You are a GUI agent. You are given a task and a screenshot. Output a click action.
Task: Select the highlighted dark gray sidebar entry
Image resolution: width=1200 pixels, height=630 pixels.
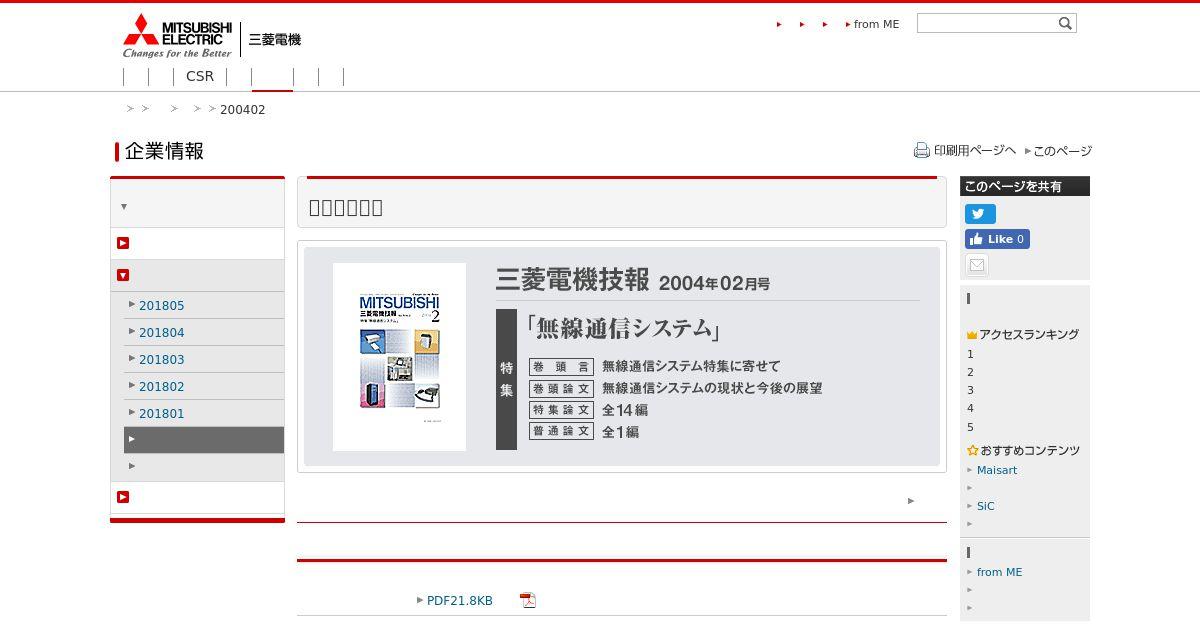204,440
